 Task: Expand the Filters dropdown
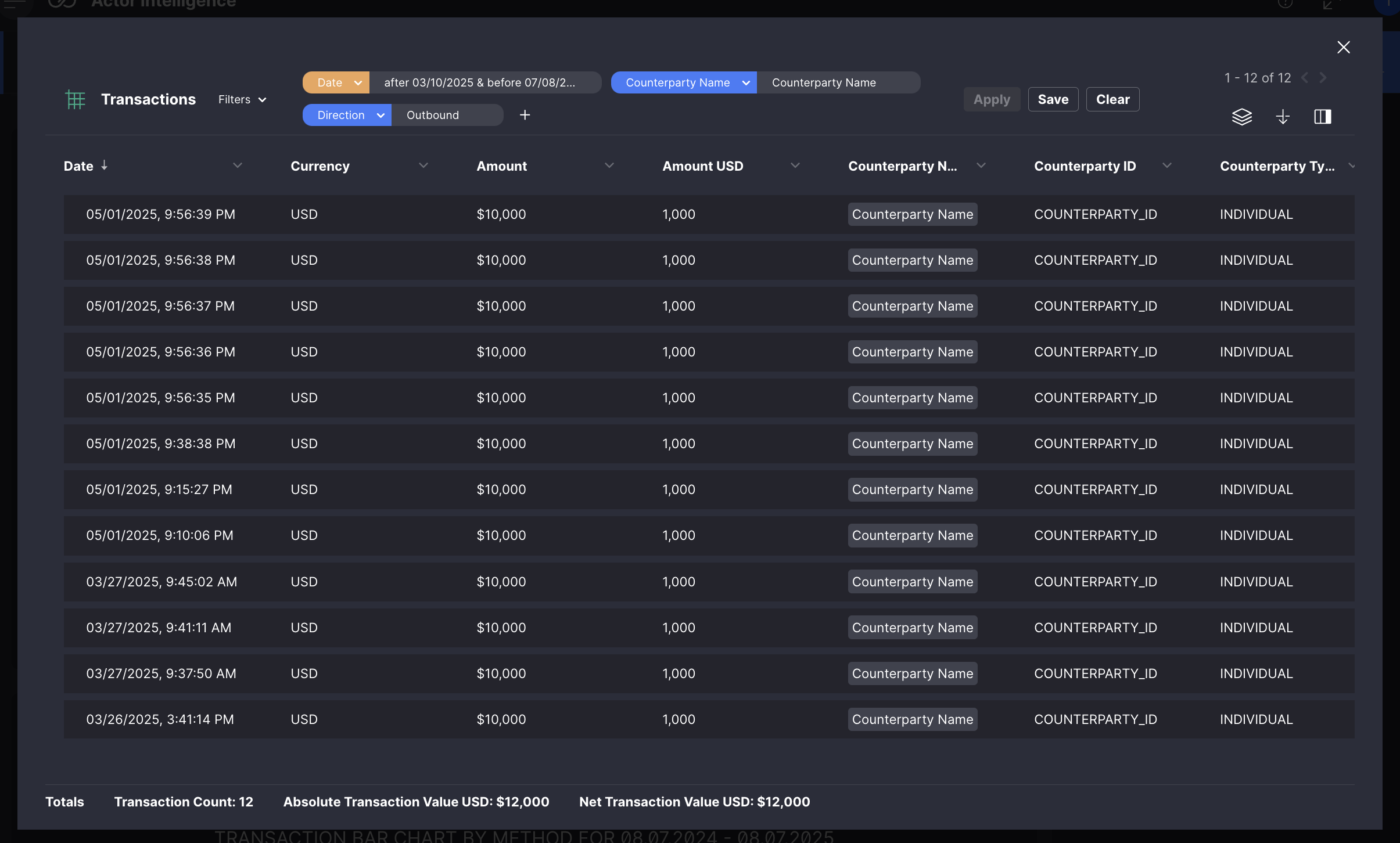[x=242, y=99]
